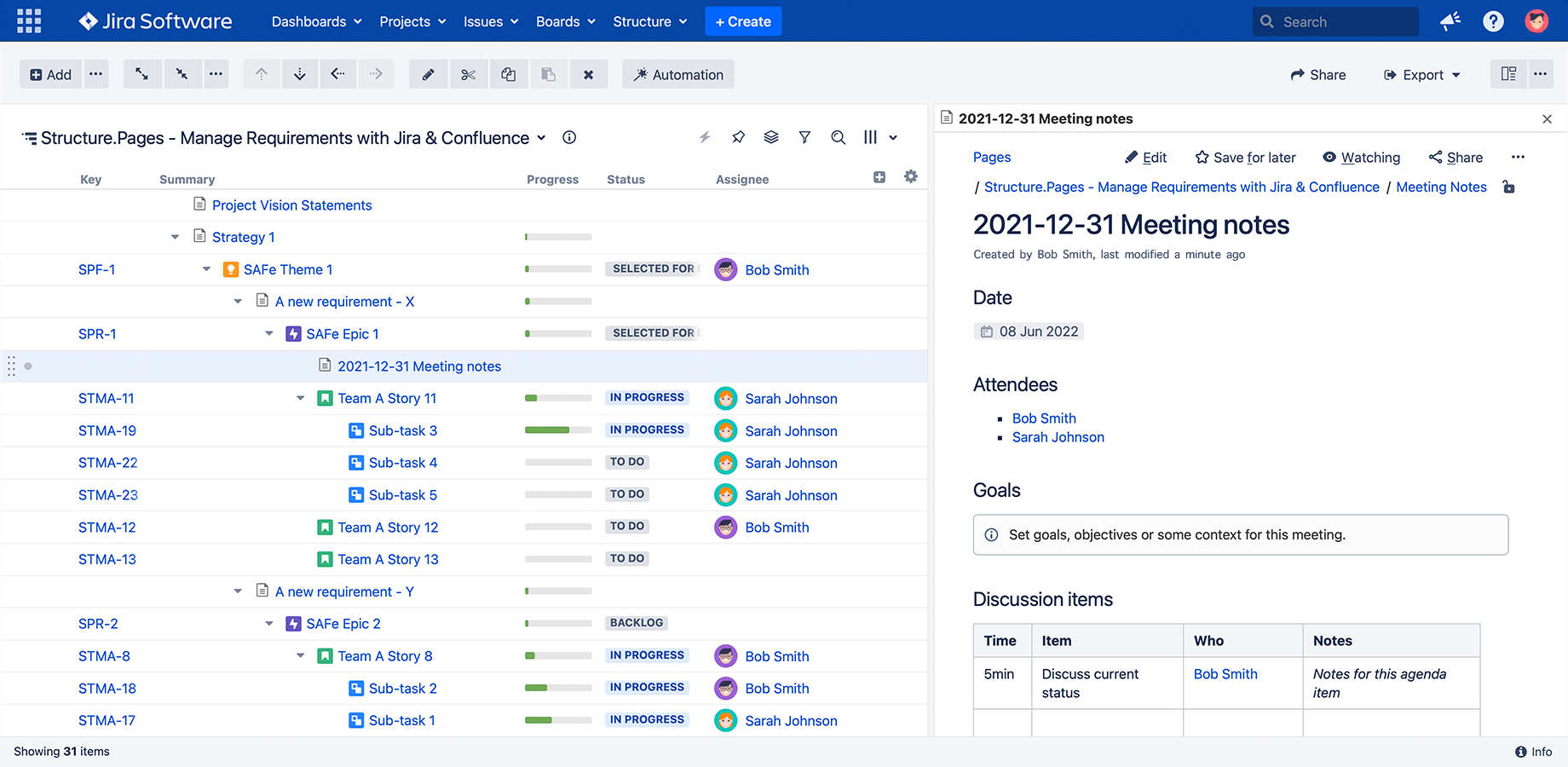Open the Export dropdown
Viewport: 1568px width, 767px height.
point(1421,75)
